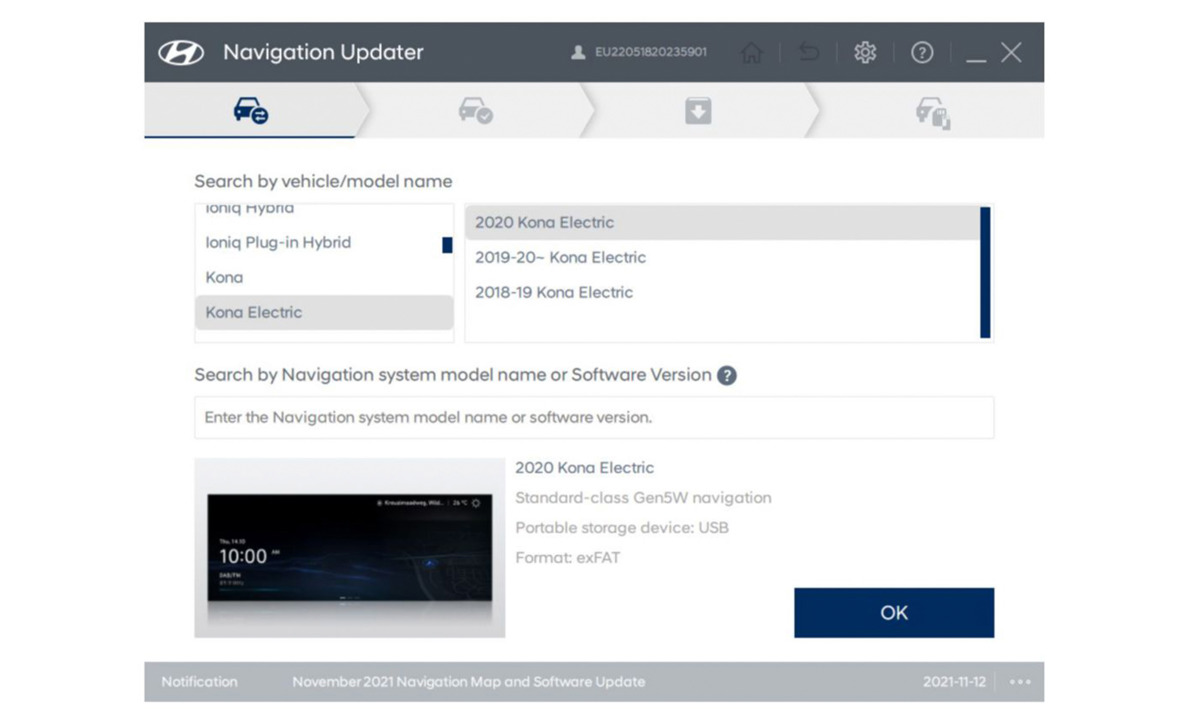Show help for navigation system search

727,375
